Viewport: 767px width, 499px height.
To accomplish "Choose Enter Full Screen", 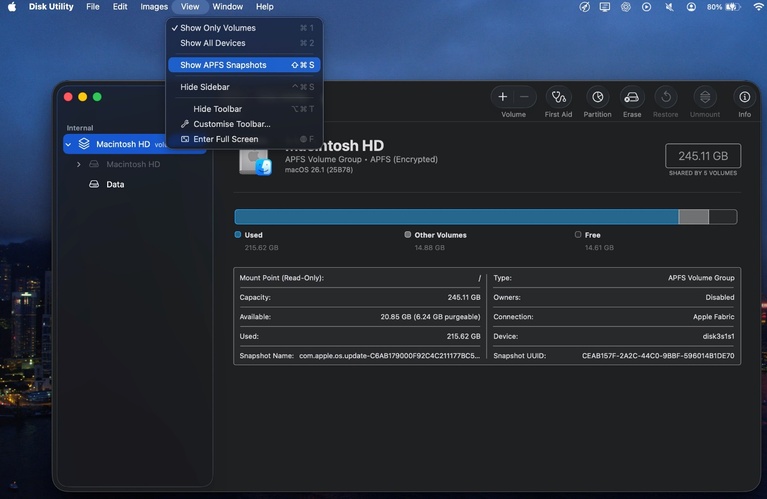I will pos(245,139).
